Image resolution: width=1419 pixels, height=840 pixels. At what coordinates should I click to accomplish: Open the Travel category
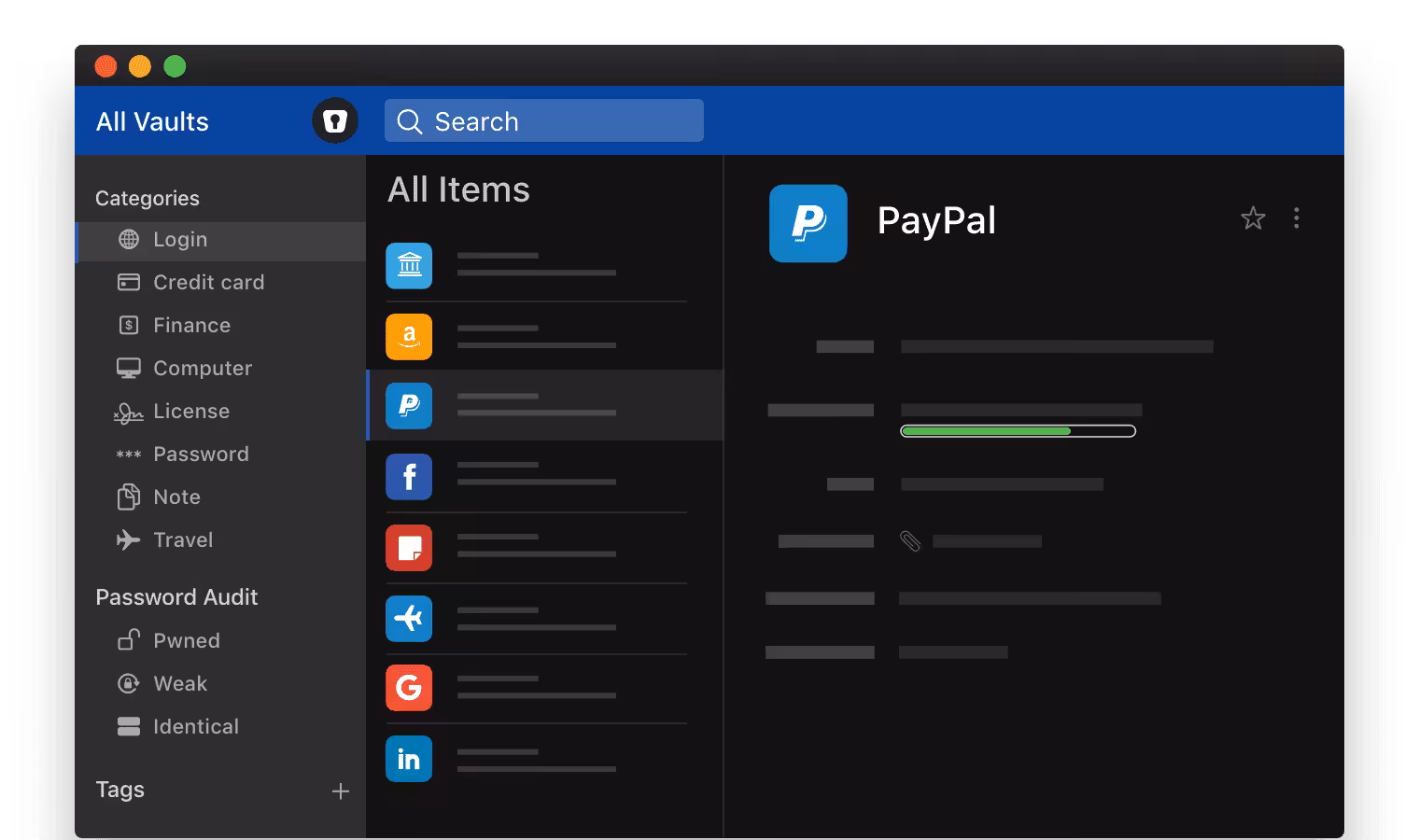(x=183, y=539)
